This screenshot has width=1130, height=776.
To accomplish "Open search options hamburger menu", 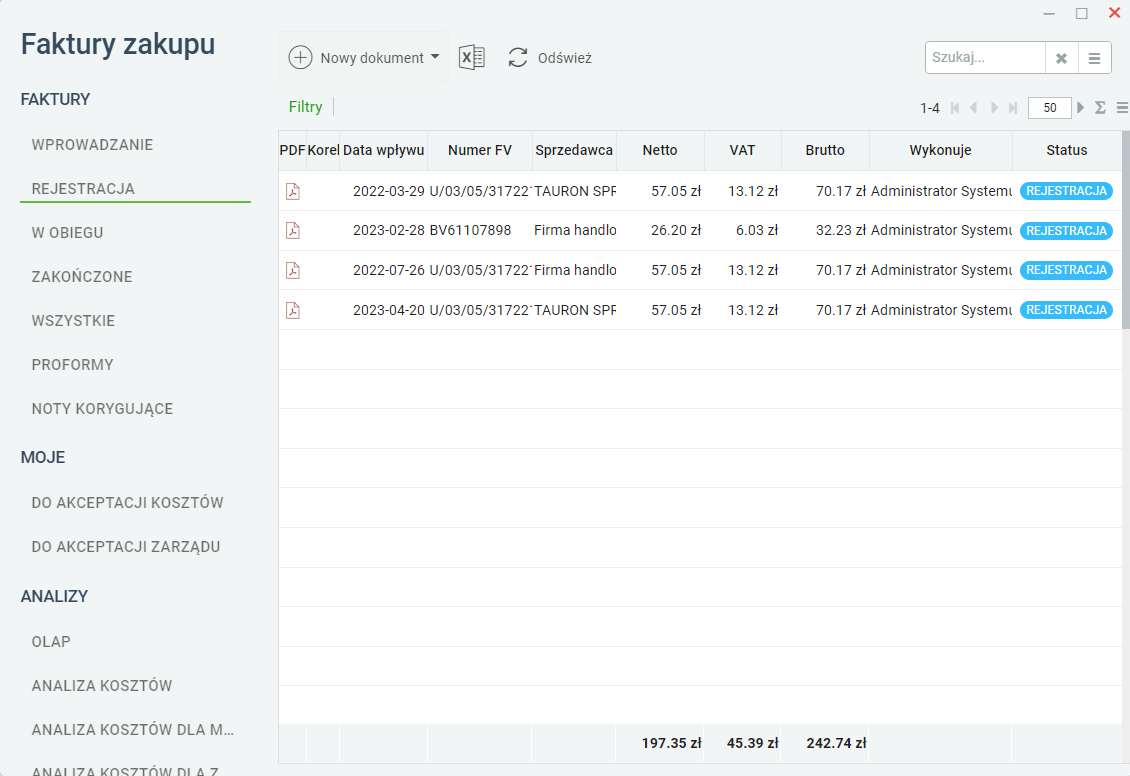I will pos(1095,58).
